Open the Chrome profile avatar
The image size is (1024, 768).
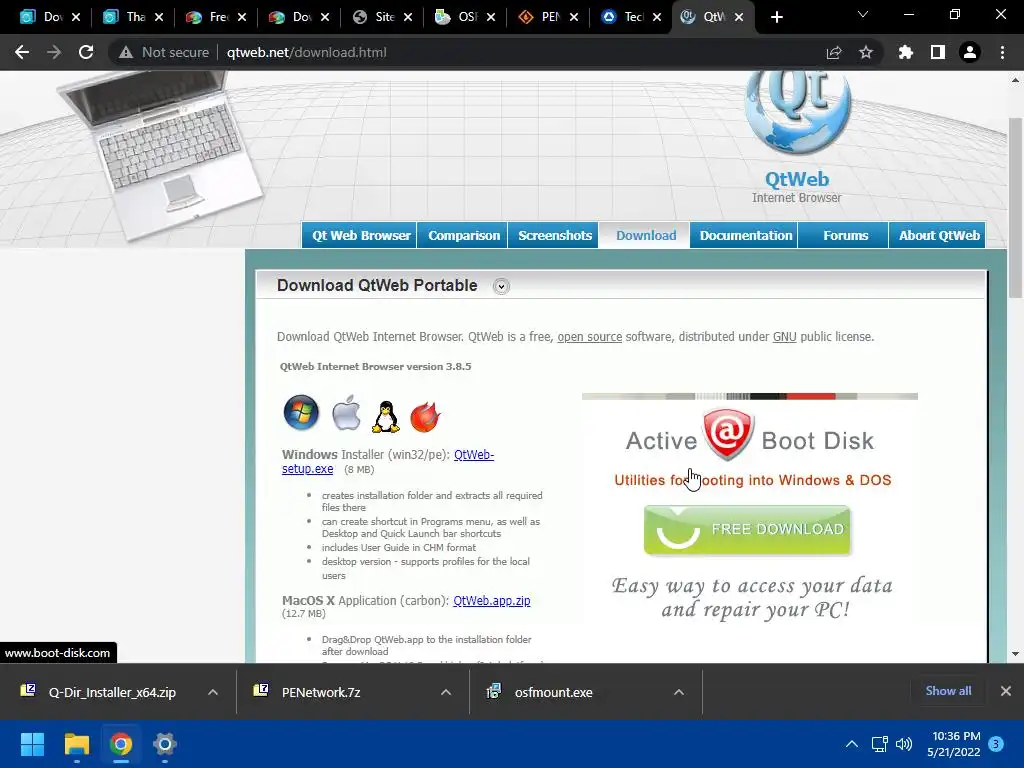coord(970,52)
